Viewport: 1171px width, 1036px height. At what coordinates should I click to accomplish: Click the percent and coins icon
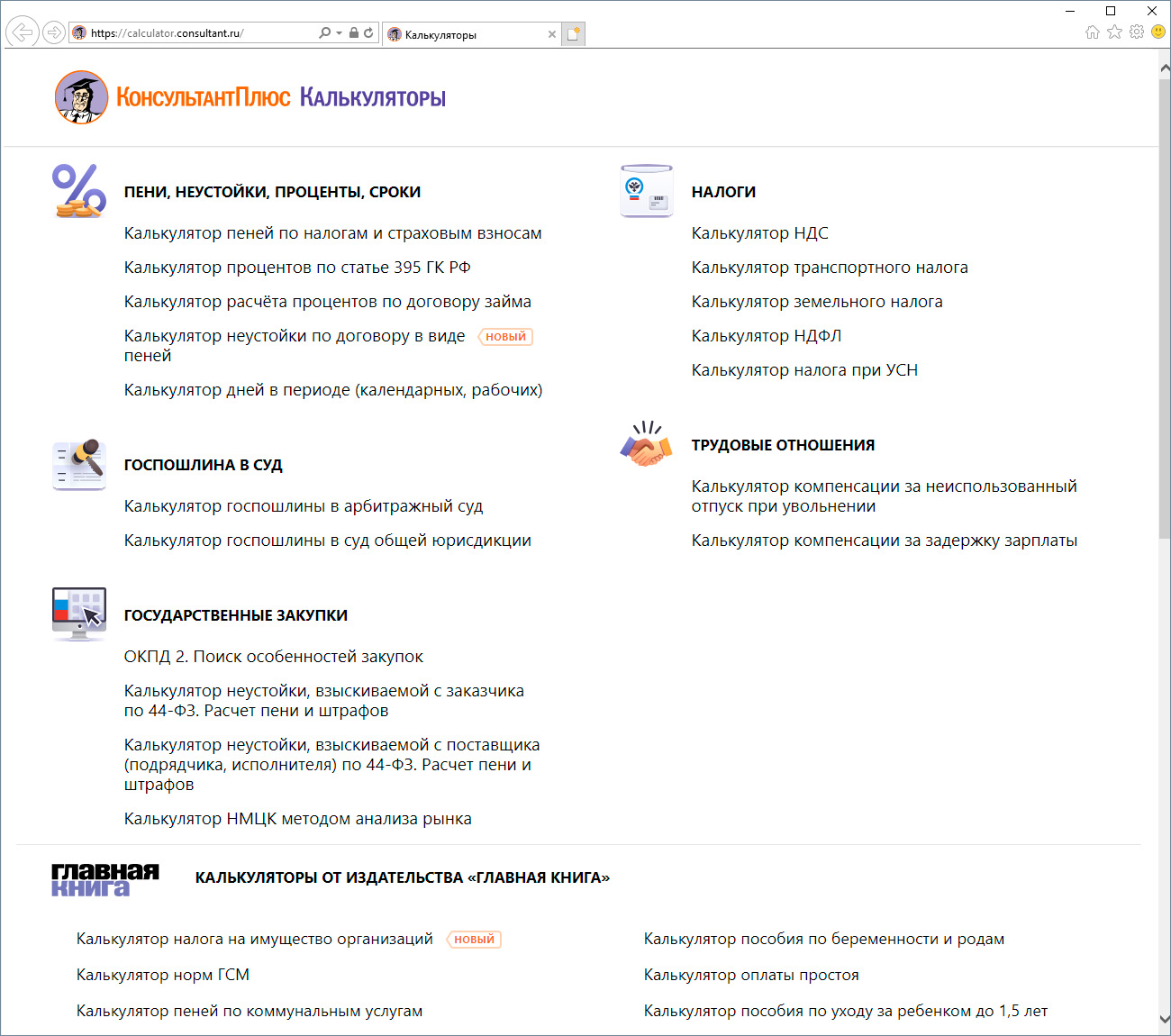[x=79, y=191]
